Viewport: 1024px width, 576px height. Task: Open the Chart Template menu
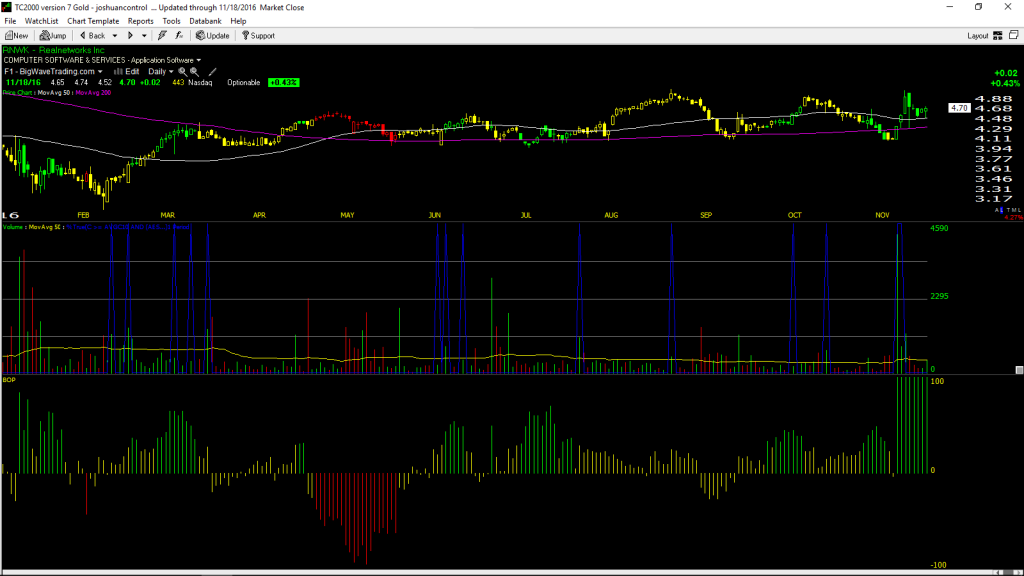93,21
